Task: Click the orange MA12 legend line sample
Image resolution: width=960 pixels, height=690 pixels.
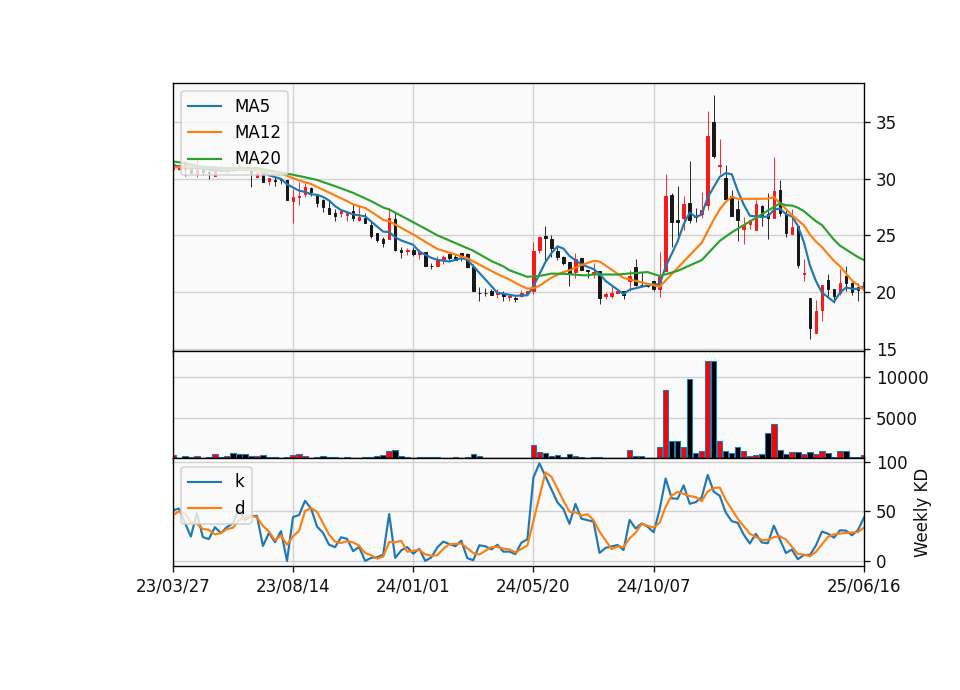Action: tap(204, 132)
